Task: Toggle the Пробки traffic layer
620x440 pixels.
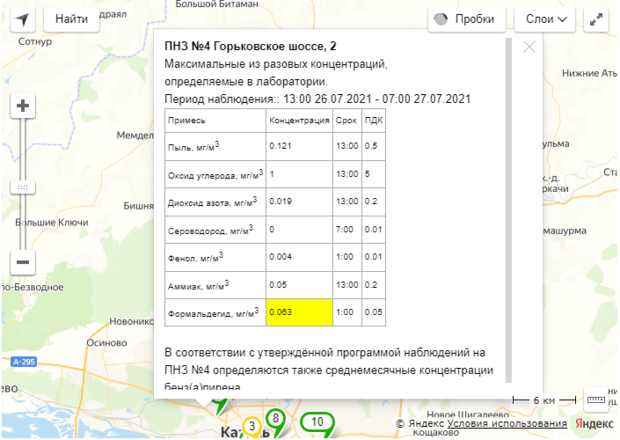Action: point(465,18)
